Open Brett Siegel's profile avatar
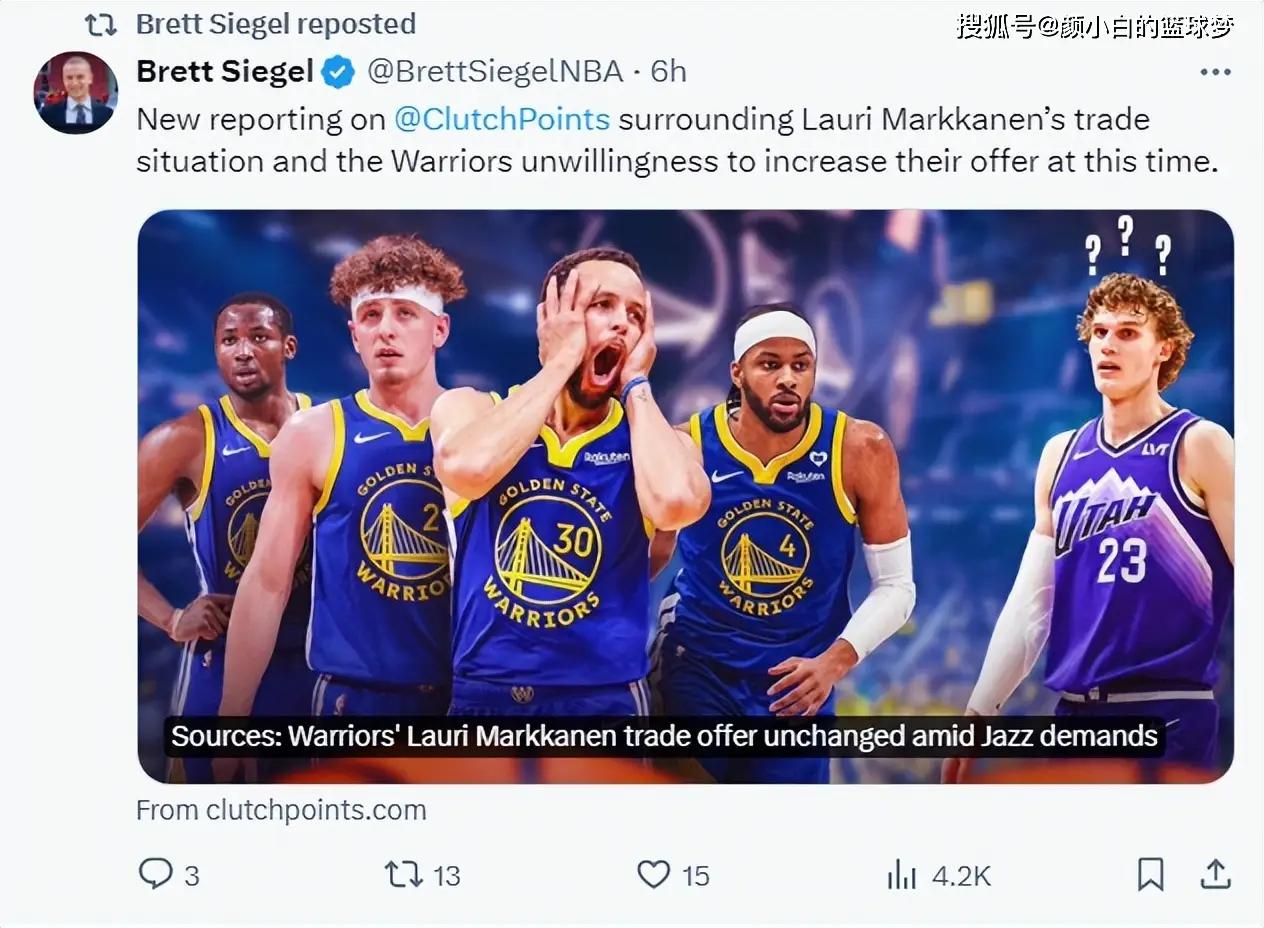The image size is (1264, 928). (x=76, y=92)
